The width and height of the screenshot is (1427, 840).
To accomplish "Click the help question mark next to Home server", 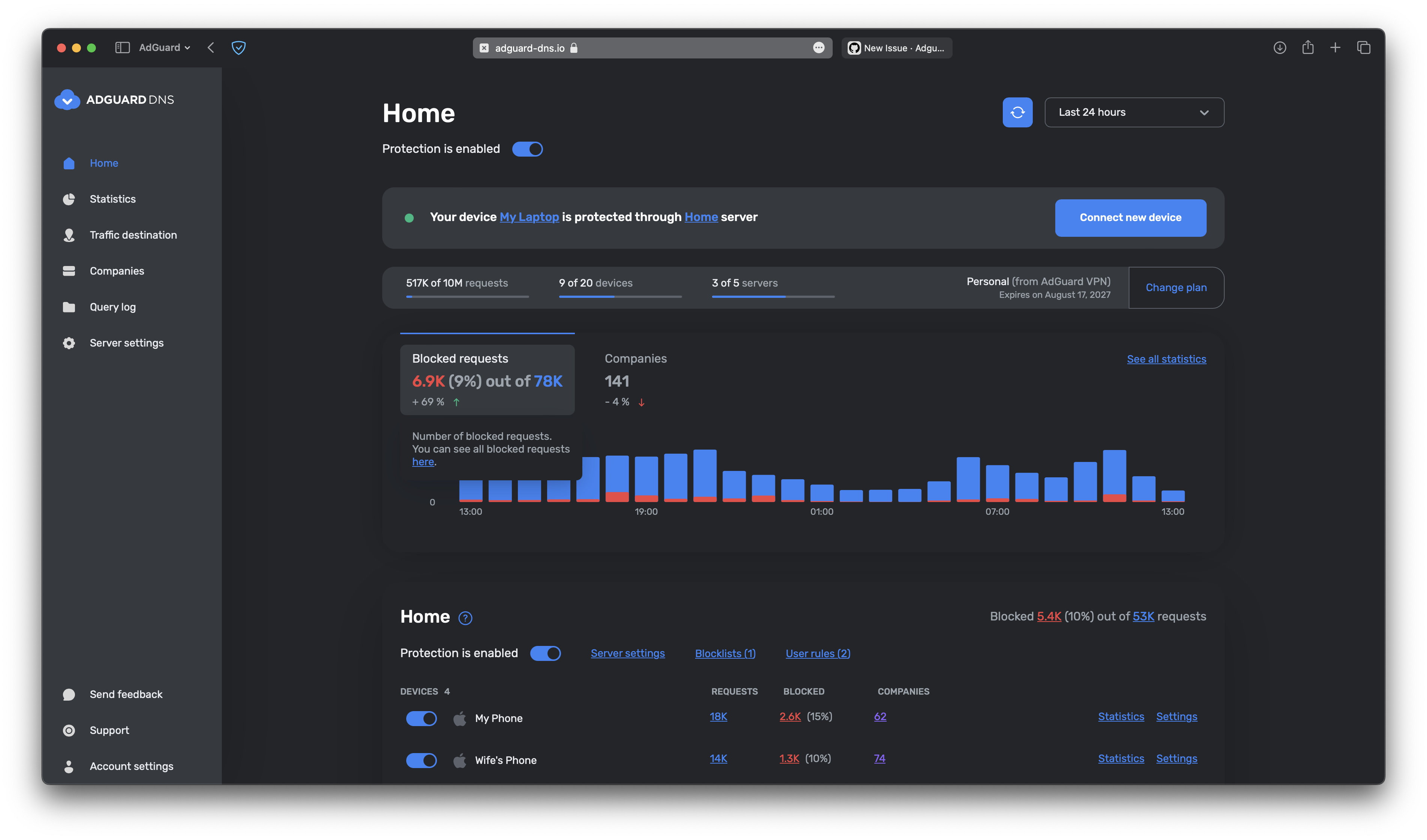I will click(465, 618).
